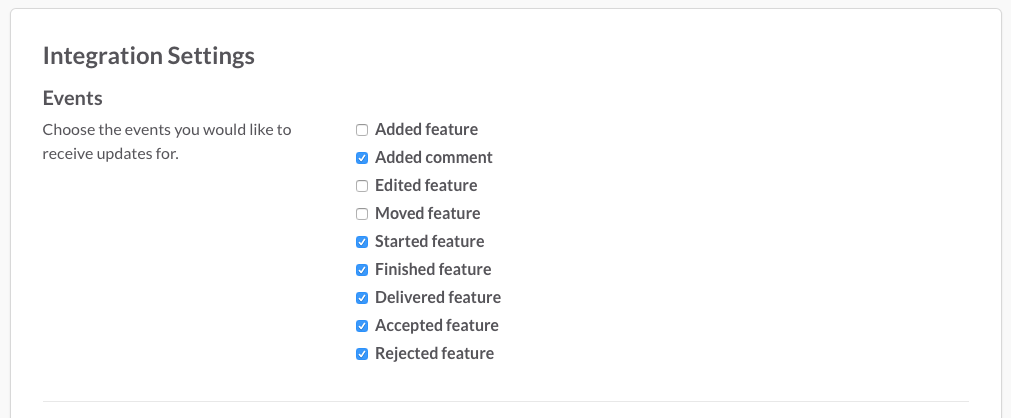This screenshot has width=1011, height=418.
Task: Uncheck the Added comment checkbox
Action: coord(362,158)
